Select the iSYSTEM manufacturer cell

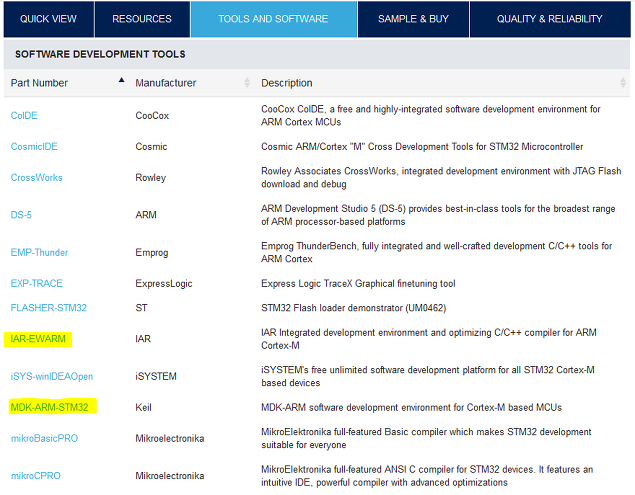(156, 376)
